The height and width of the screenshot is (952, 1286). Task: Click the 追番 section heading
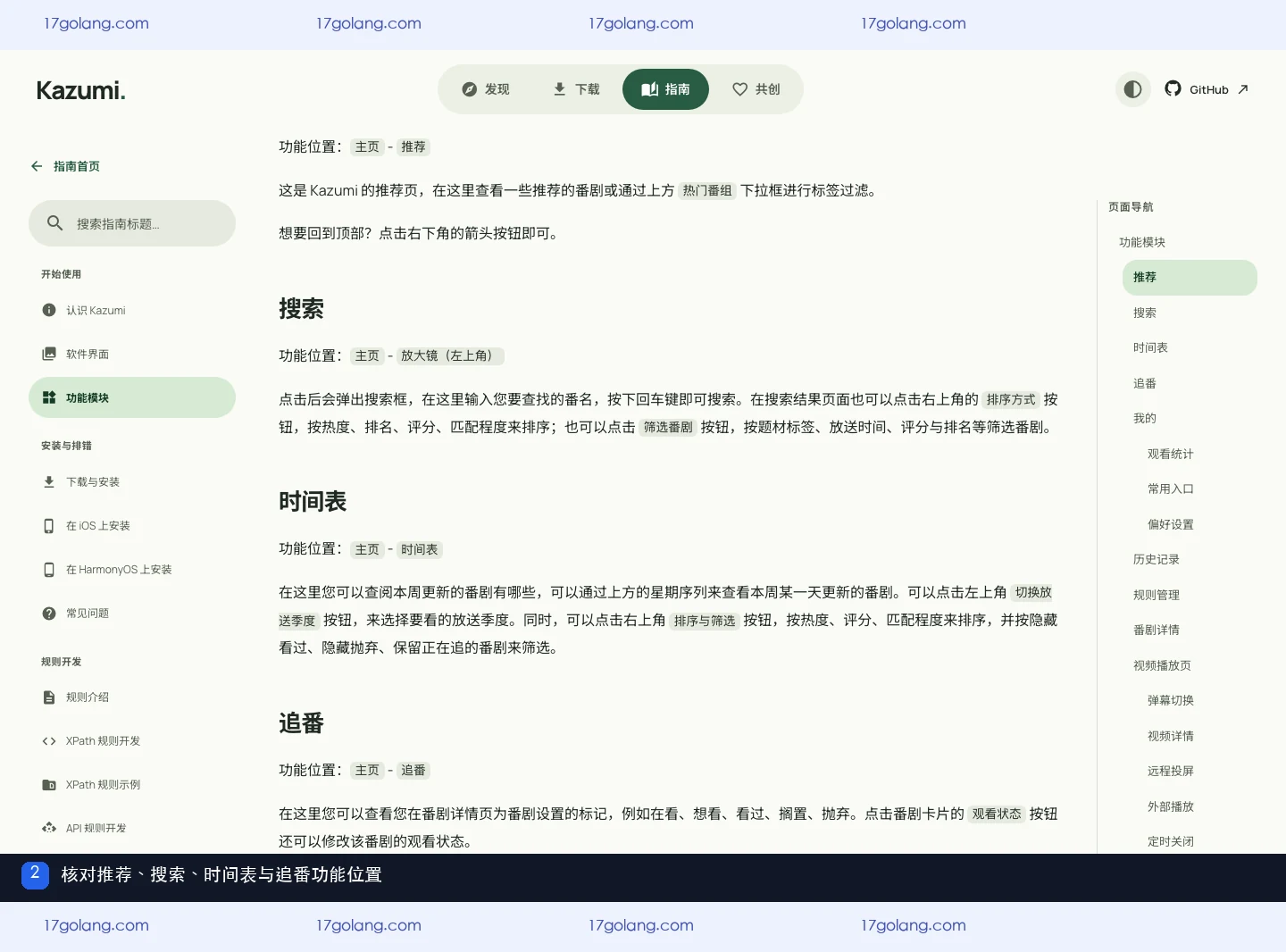[301, 723]
